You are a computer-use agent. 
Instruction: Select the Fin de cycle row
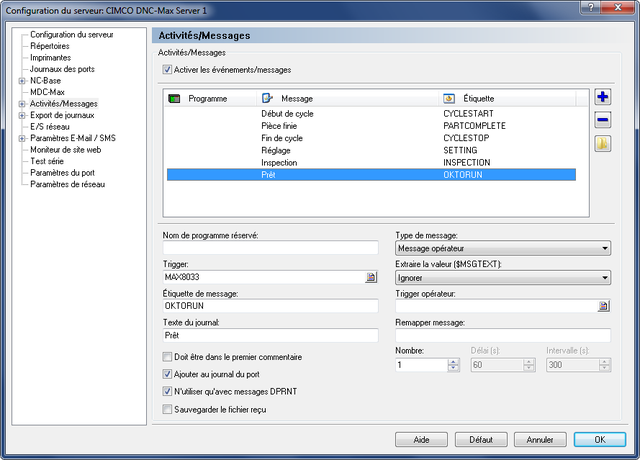[371, 138]
